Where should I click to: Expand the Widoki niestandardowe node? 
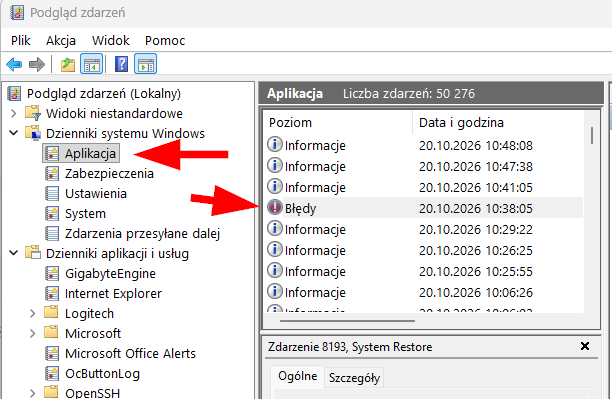14,114
